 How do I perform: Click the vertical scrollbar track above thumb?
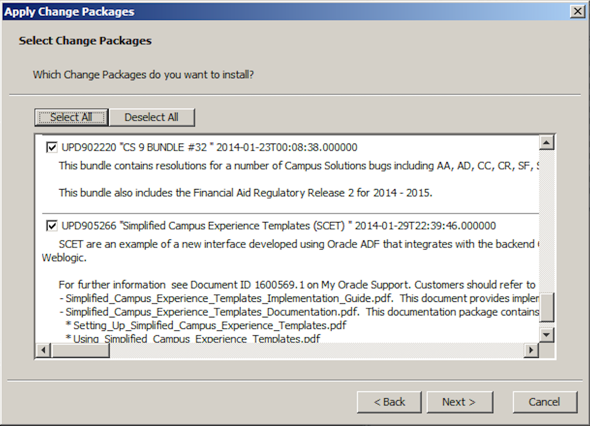click(546, 221)
